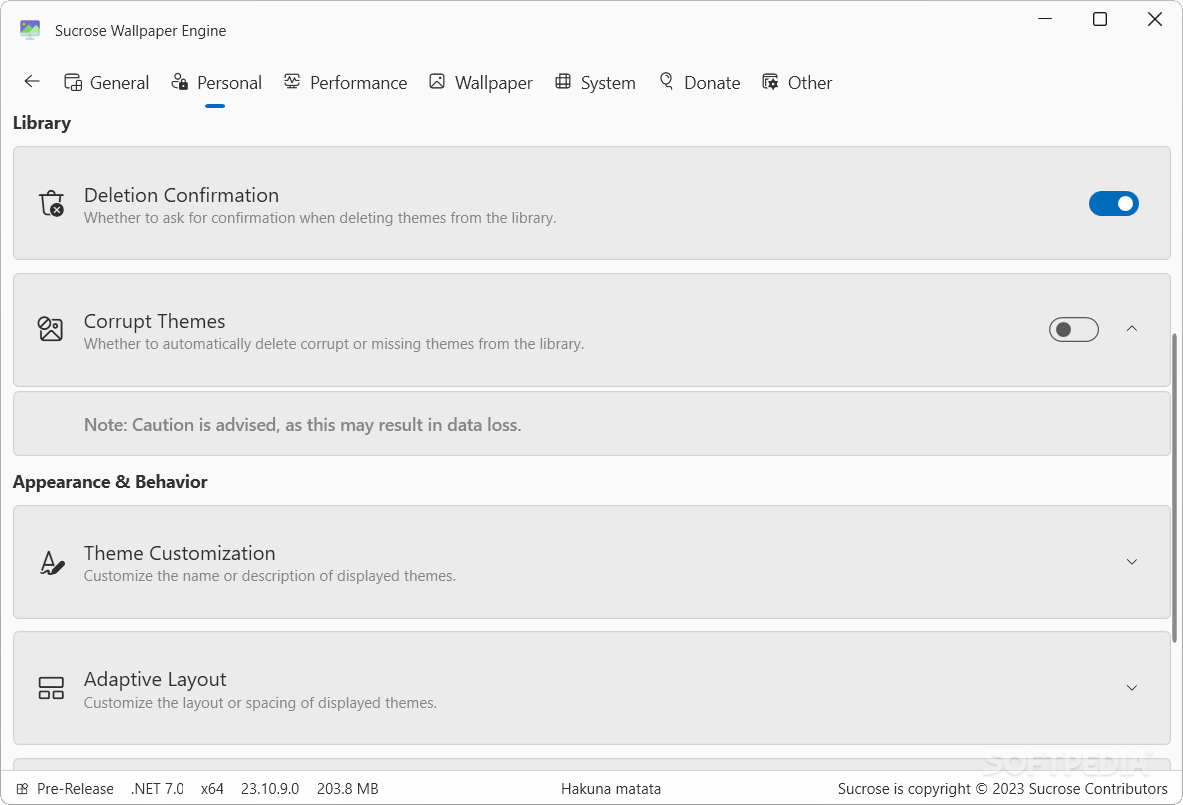Click the x64 architecture label
The width and height of the screenshot is (1183, 805).
(212, 788)
